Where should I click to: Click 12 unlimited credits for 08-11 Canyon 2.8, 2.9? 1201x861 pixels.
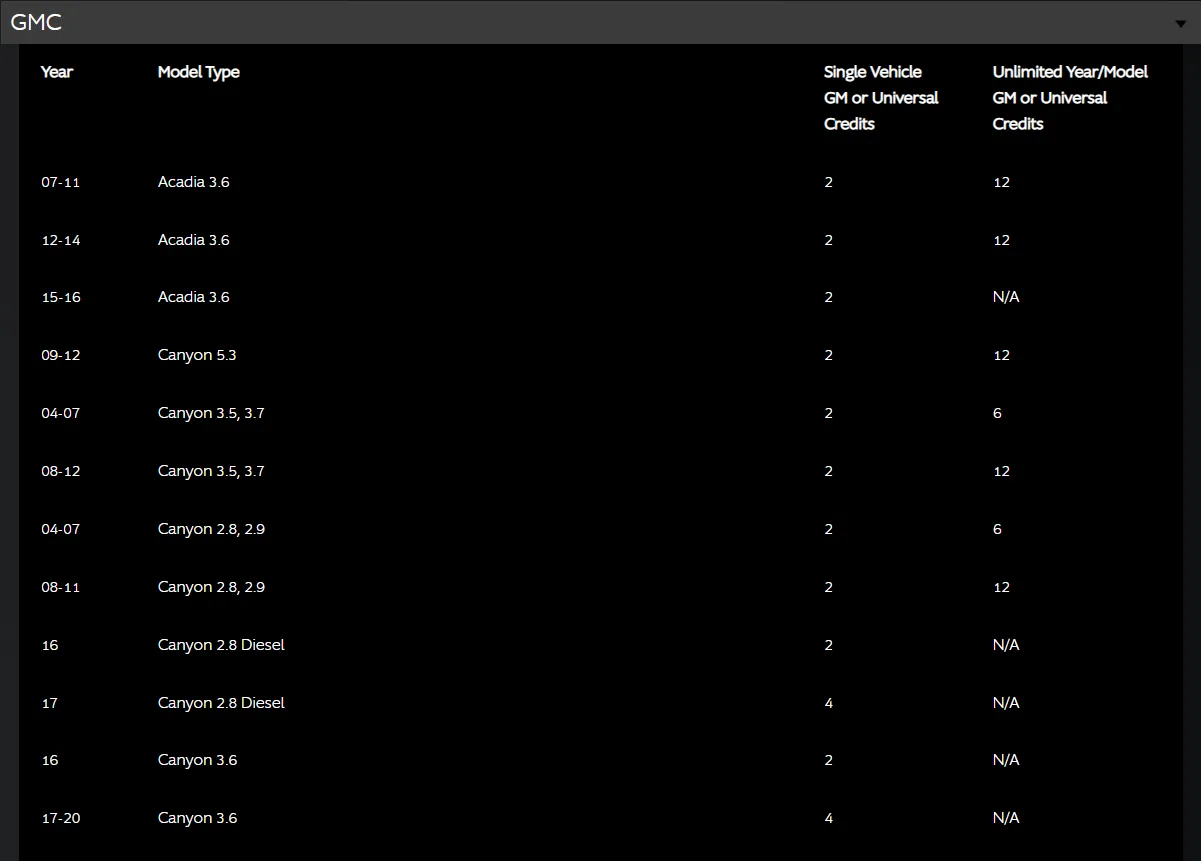click(x=1001, y=587)
